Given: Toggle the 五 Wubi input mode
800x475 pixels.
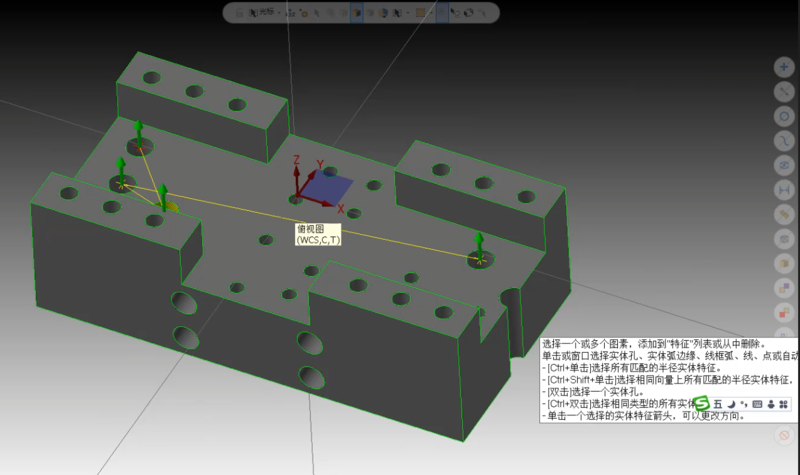Looking at the screenshot, I should [717, 404].
